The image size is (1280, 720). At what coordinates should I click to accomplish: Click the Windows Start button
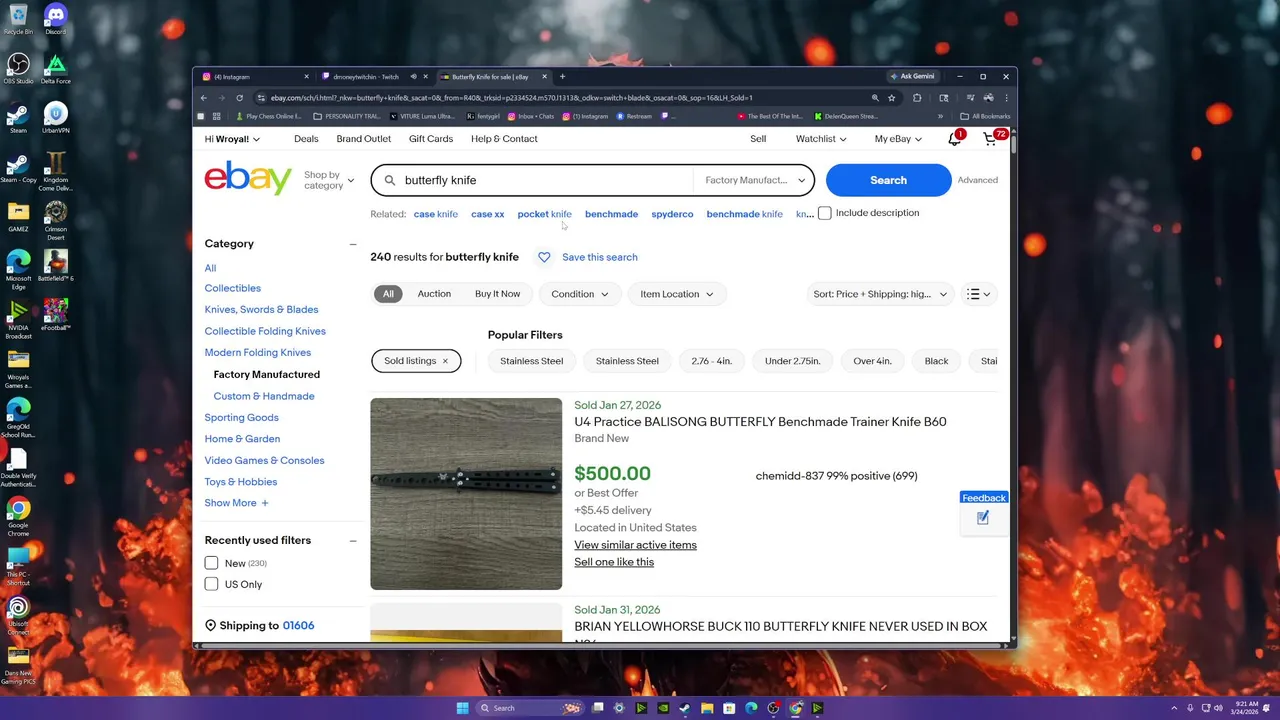(462, 708)
